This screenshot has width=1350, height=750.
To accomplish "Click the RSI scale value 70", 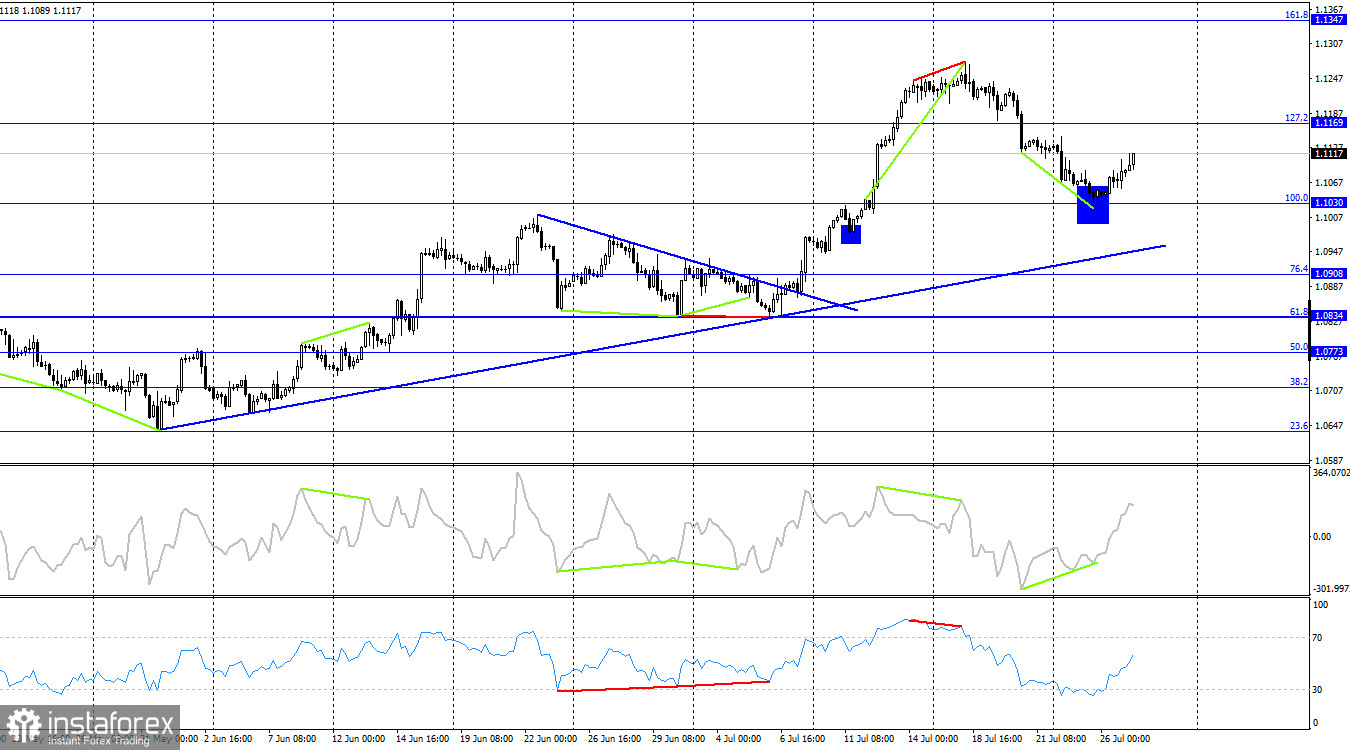I will (1318, 638).
